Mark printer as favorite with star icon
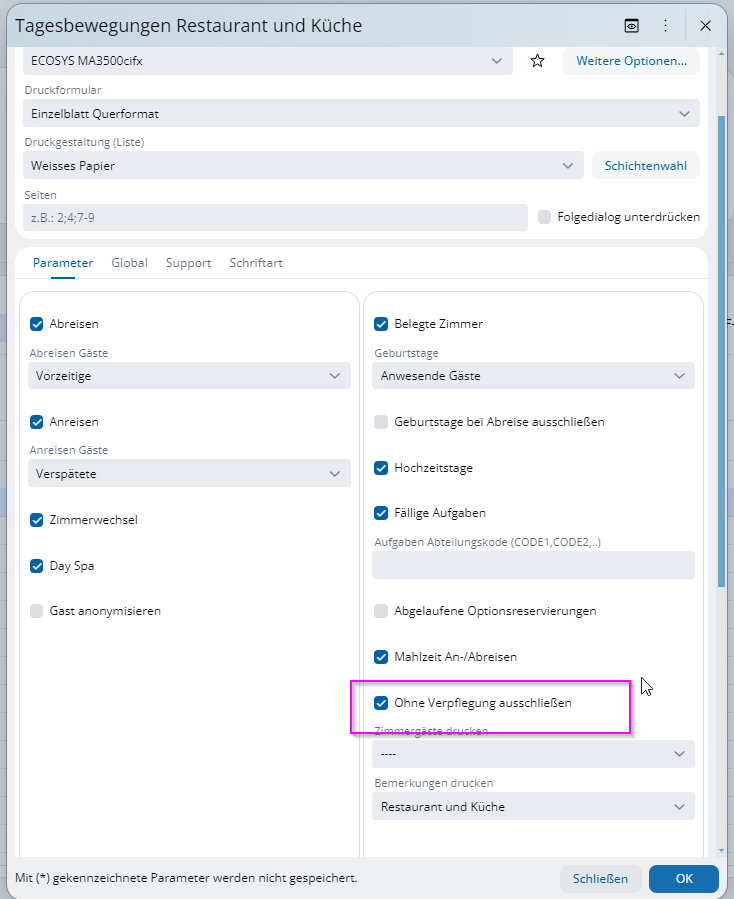 537,61
